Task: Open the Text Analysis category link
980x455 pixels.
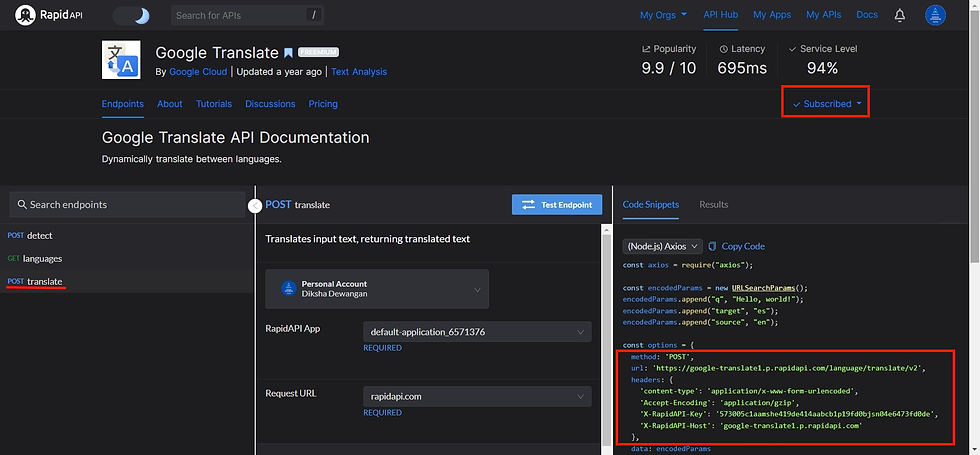Action: 359,72
